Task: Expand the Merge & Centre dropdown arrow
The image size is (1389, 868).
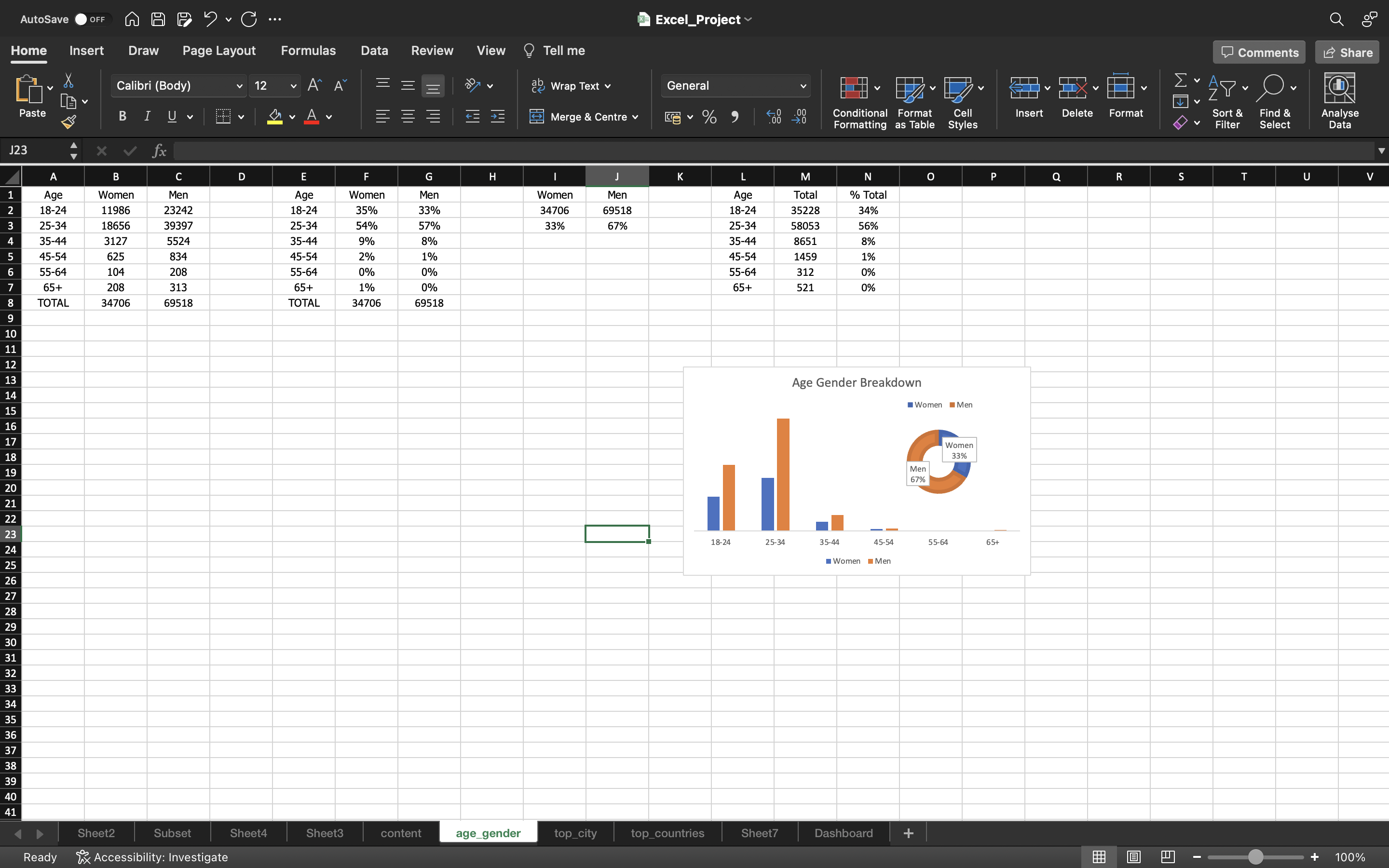Action: click(635, 117)
